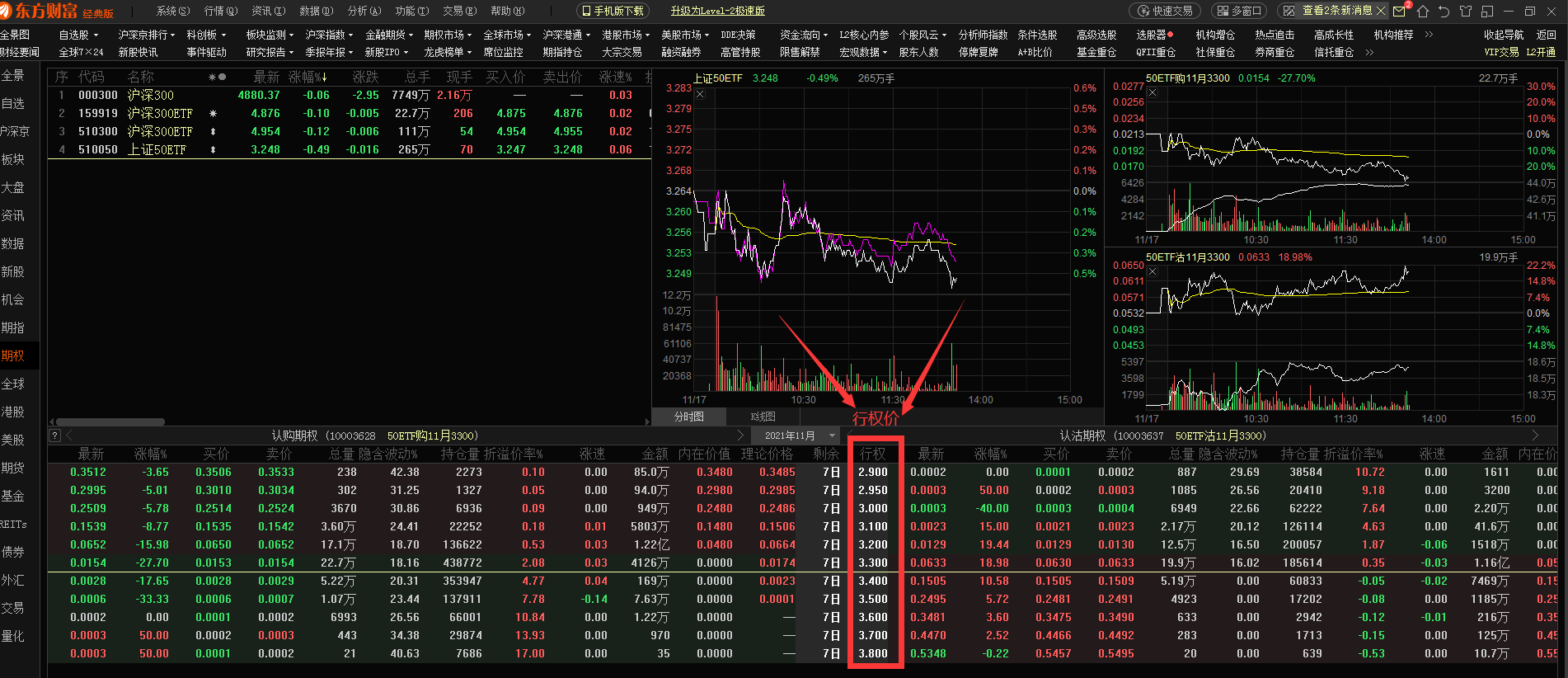Click the next arrow at right of 认沽期权 header
The image size is (1568, 678).
[x=1535, y=436]
